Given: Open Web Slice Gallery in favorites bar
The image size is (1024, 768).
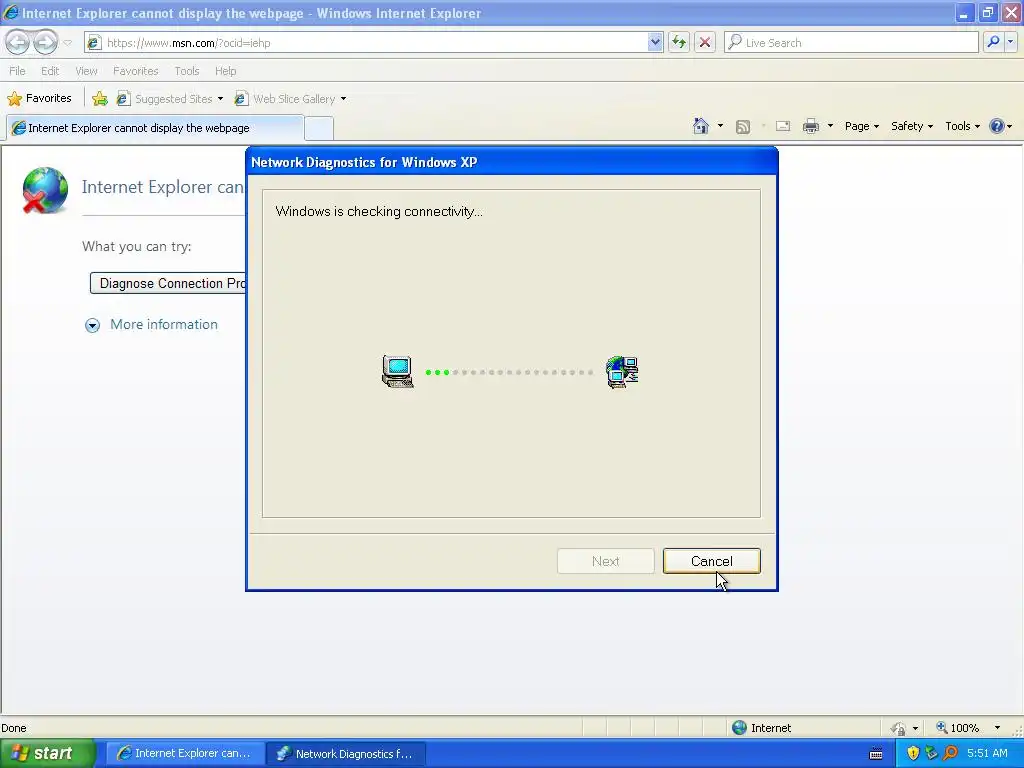Looking at the screenshot, I should [x=291, y=99].
